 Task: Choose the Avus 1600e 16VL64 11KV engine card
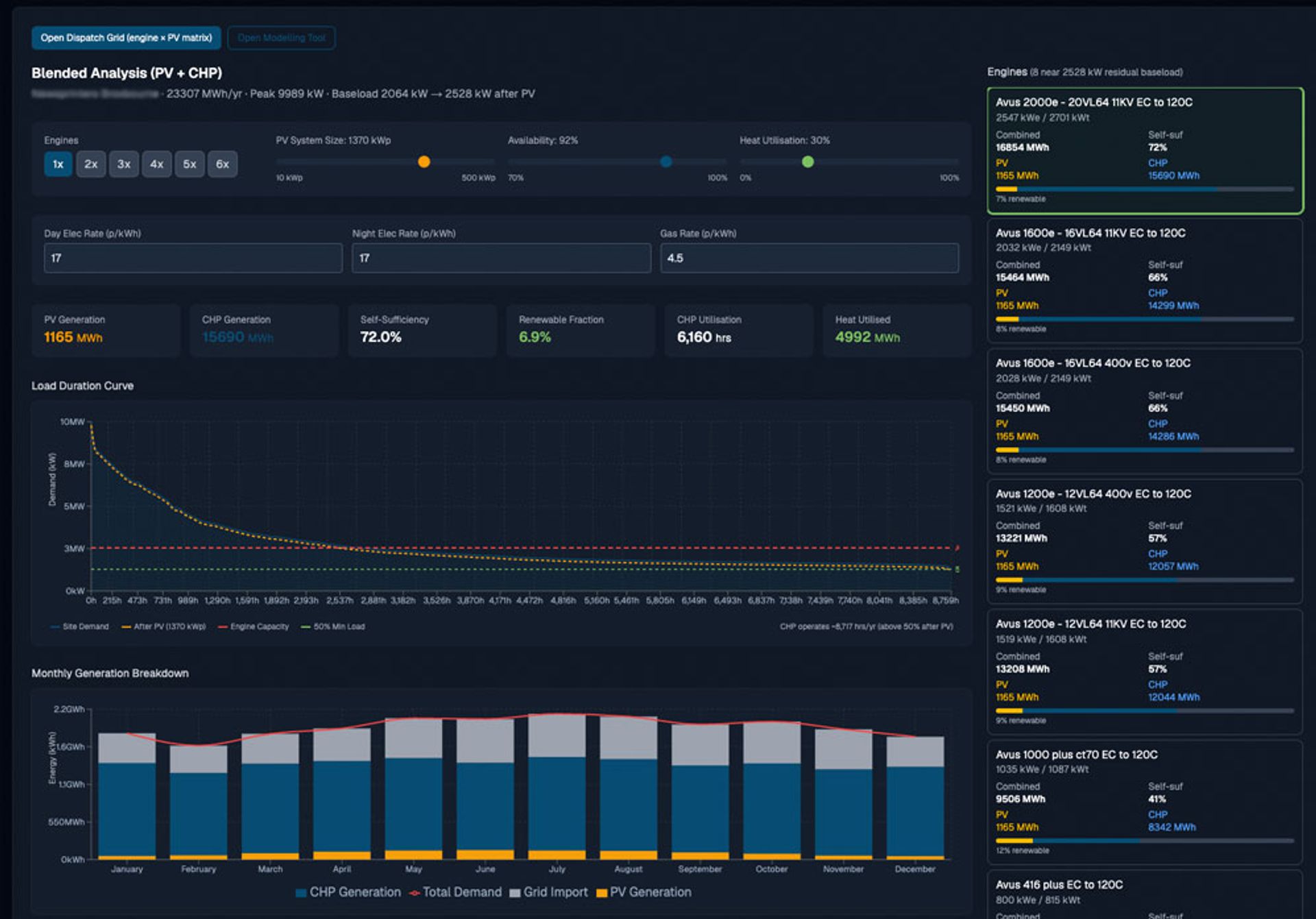(1145, 281)
